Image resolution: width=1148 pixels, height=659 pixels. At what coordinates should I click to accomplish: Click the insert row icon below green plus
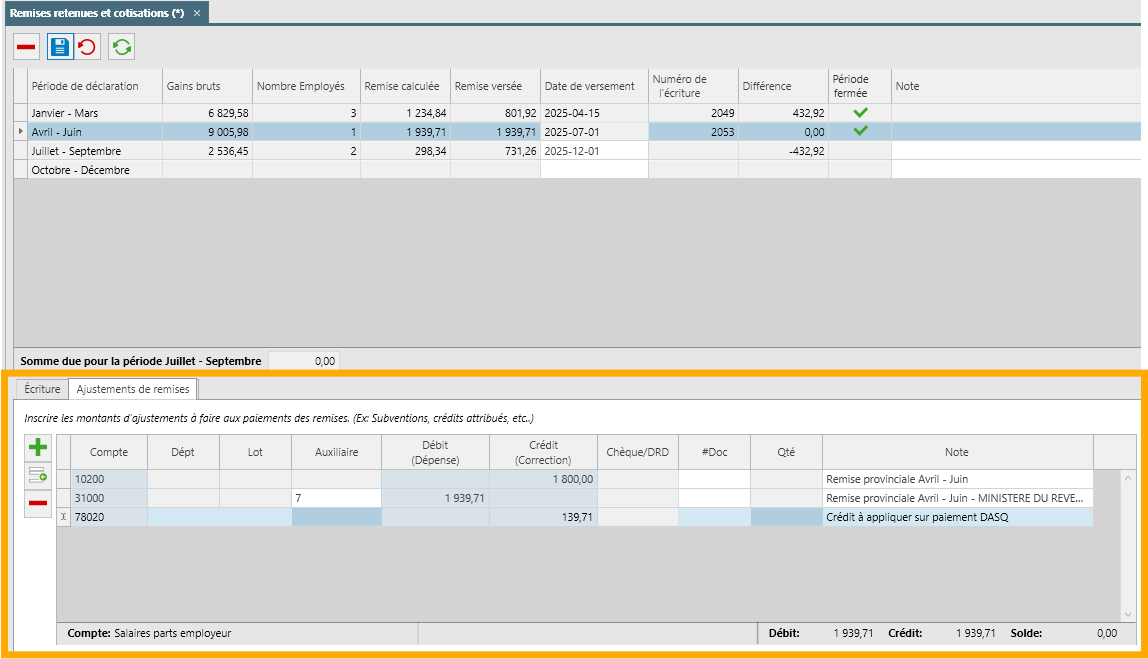click(x=38, y=476)
